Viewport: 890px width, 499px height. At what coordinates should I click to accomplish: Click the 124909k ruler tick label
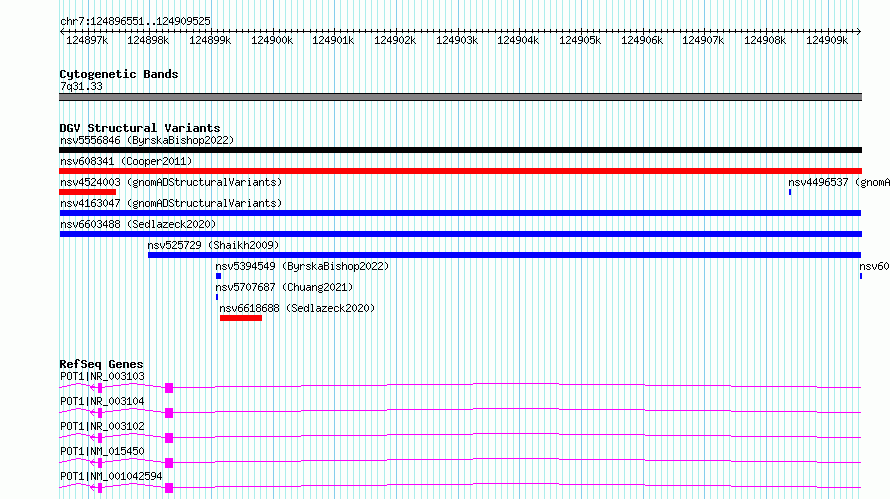tap(827, 40)
